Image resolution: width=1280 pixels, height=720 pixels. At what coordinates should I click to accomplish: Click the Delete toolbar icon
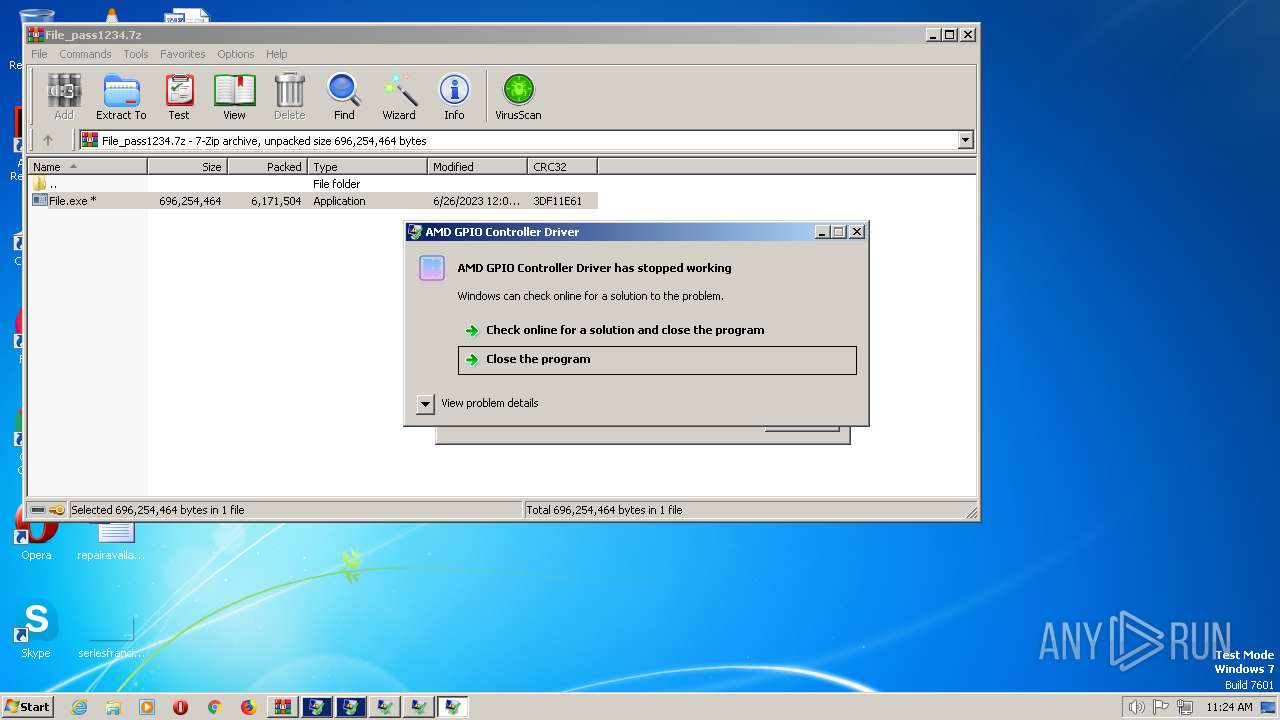(x=289, y=97)
